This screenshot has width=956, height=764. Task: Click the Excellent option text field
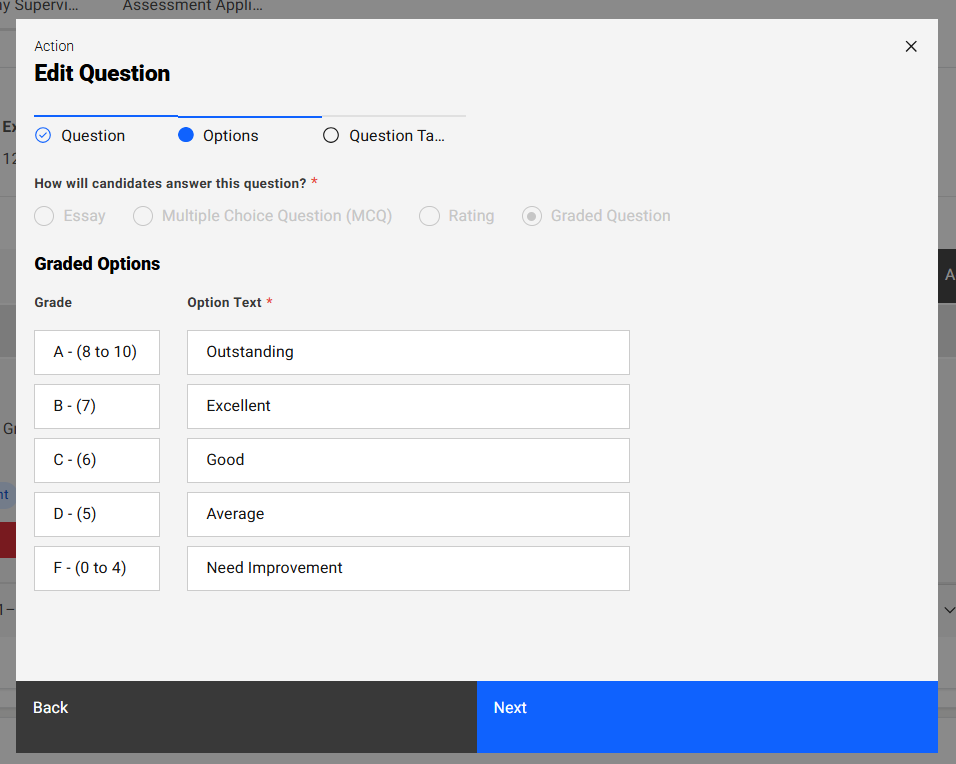pyautogui.click(x=408, y=406)
